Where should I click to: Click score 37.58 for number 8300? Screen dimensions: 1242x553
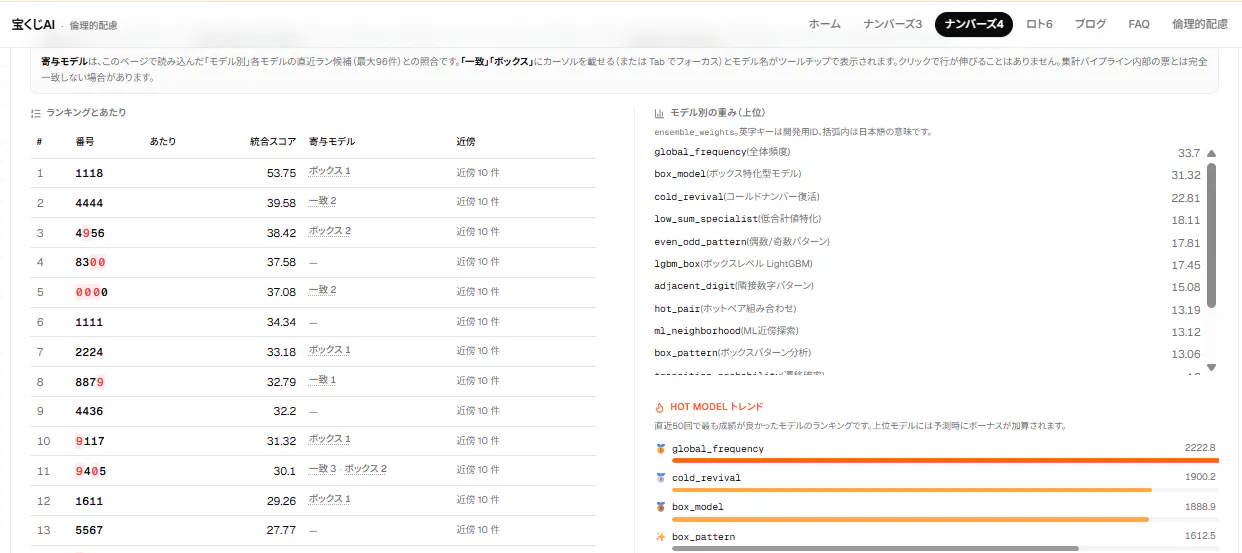(282, 262)
